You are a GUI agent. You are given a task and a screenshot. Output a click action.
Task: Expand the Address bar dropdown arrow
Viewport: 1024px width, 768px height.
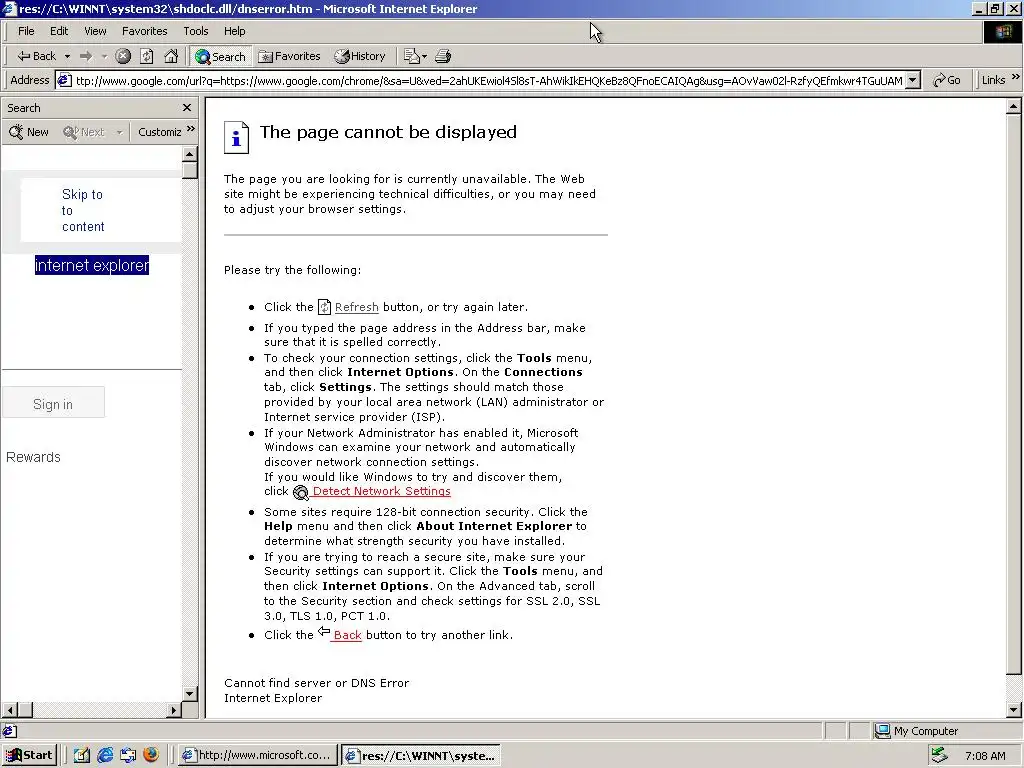(913, 80)
